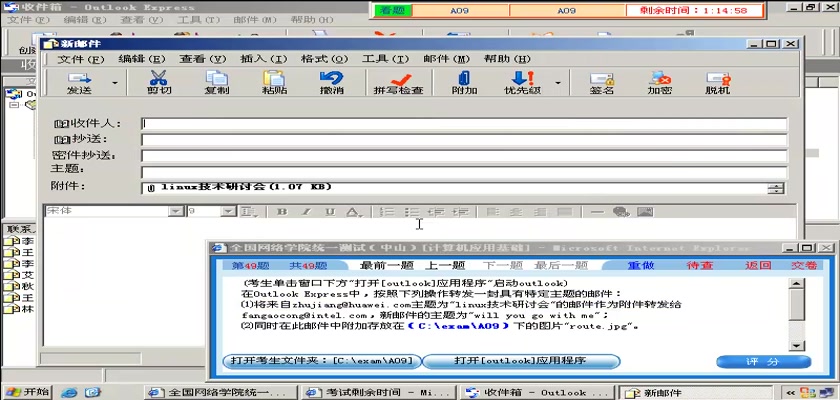
Task: Click 重做 (redo) in exam window
Action: coord(642,266)
